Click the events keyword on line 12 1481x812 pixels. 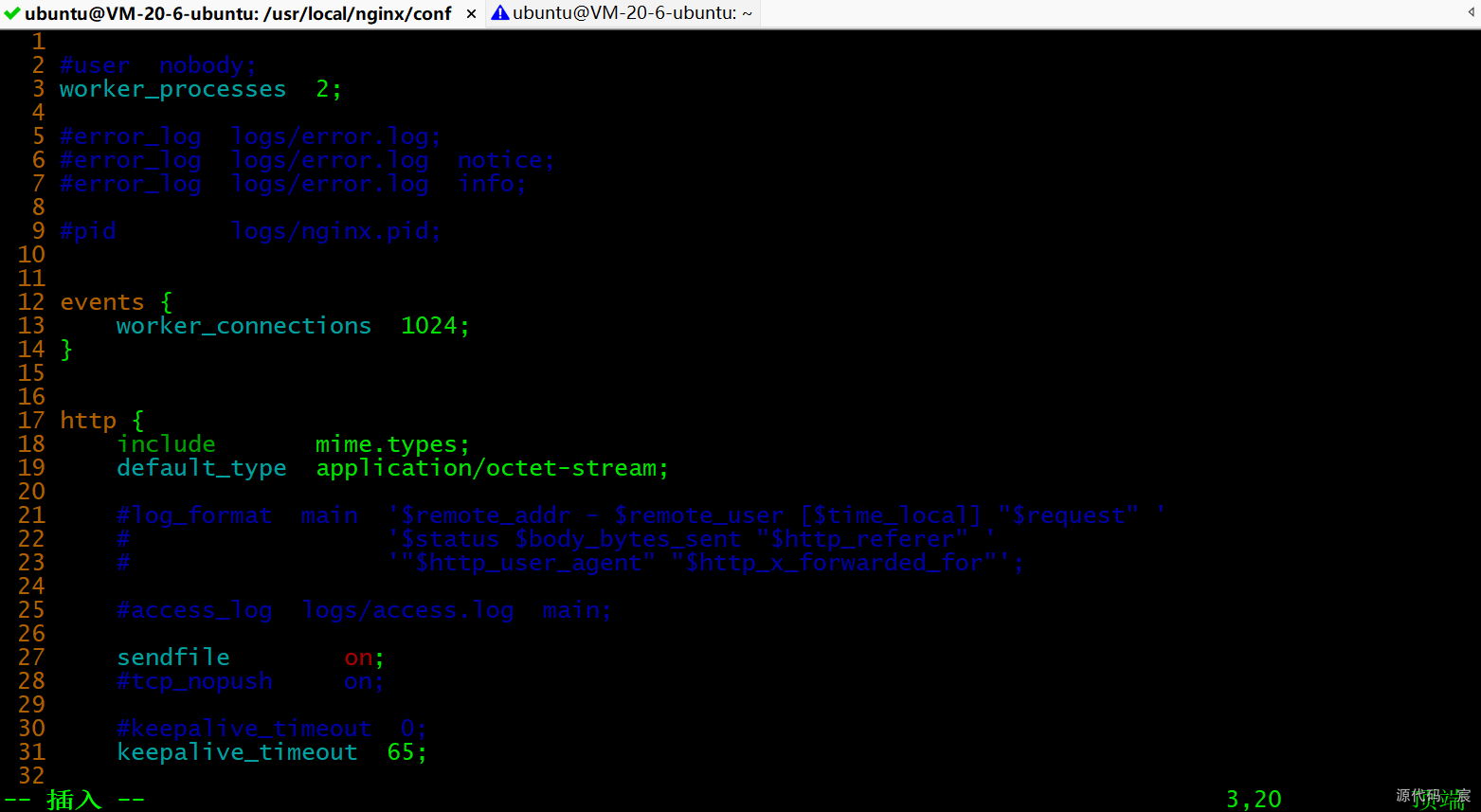[102, 302]
